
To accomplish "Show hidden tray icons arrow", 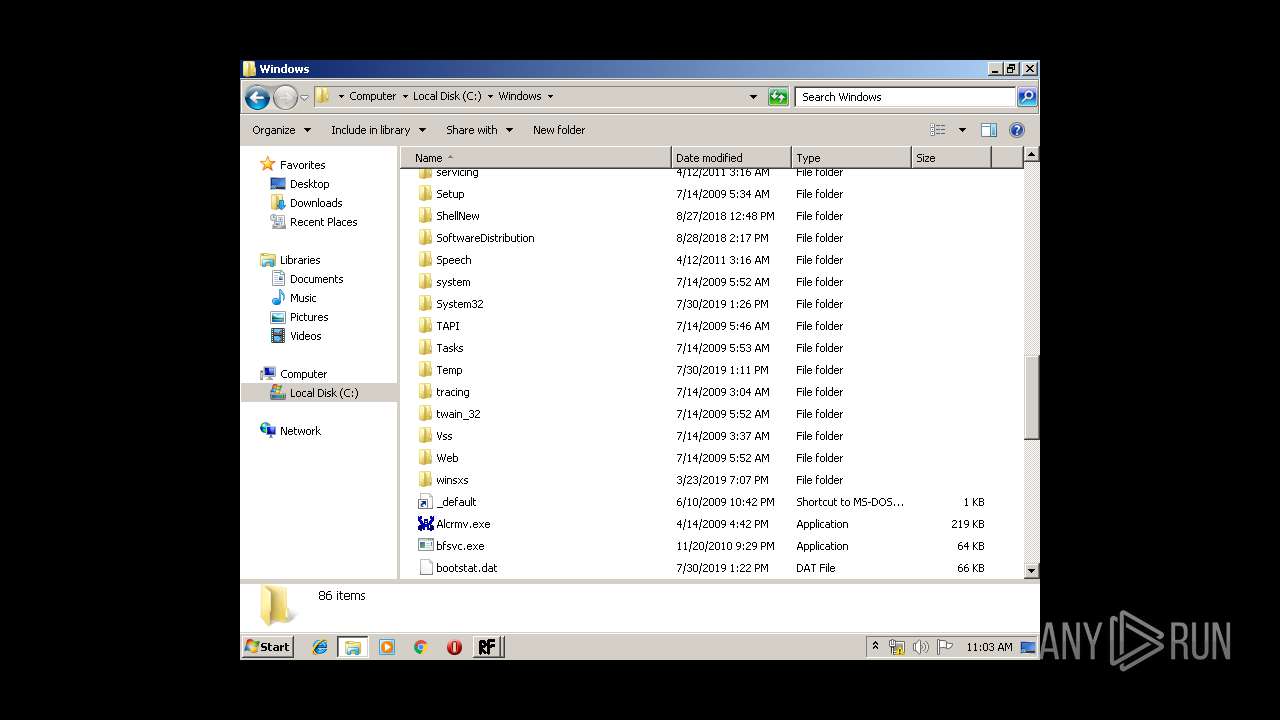I will coord(875,647).
